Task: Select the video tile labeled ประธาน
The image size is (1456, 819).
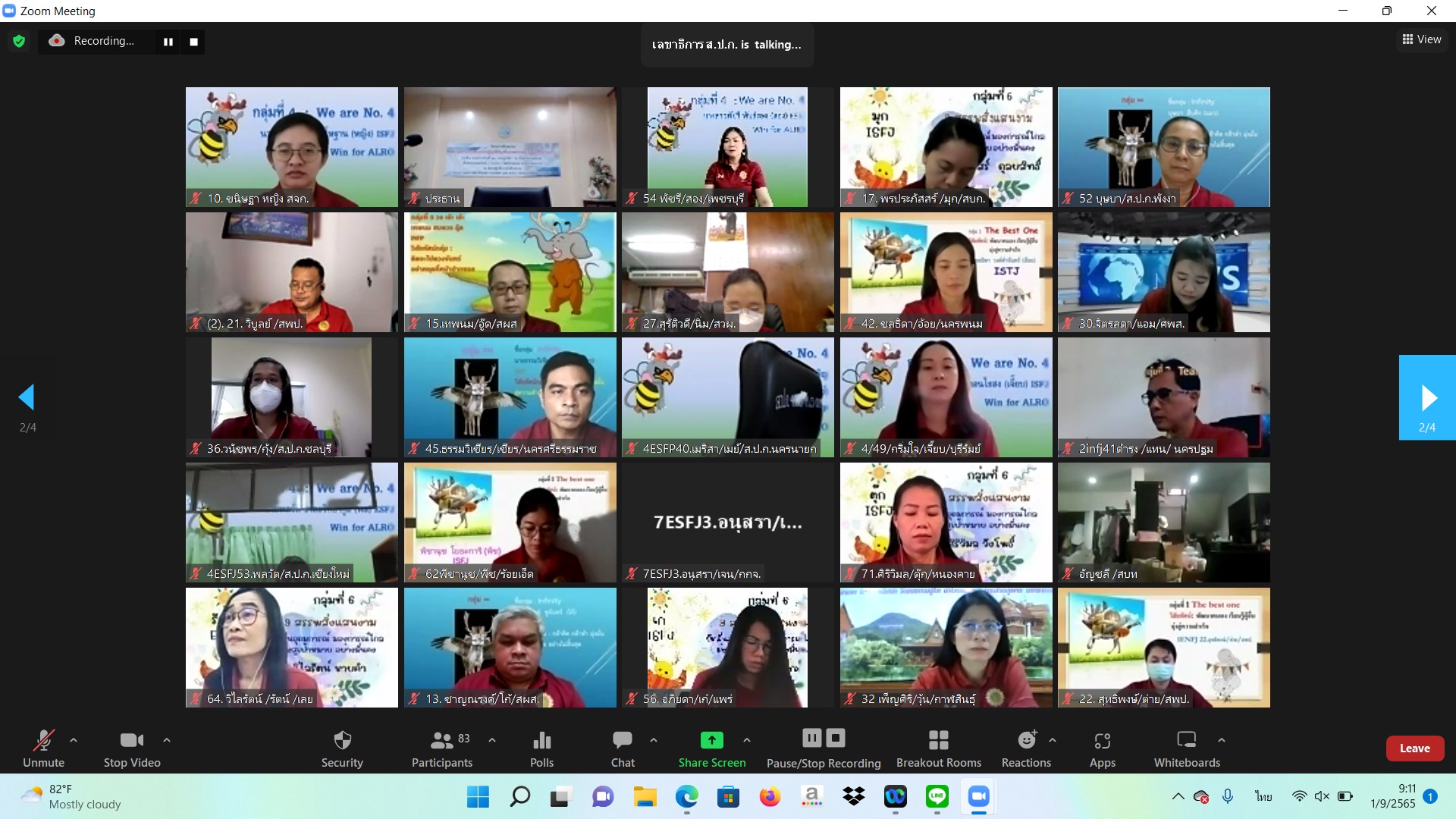Action: click(510, 146)
